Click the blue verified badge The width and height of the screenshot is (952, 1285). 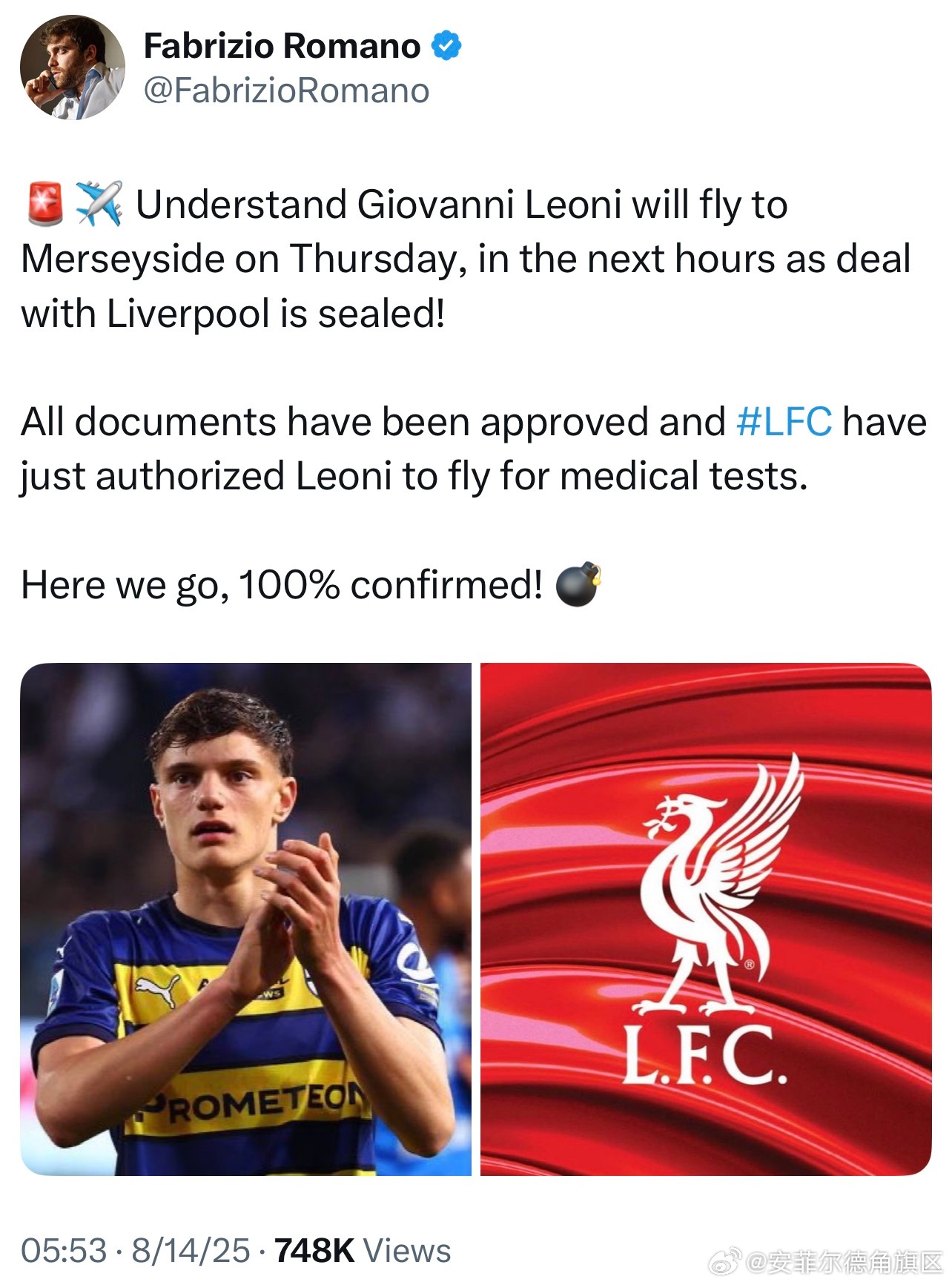click(x=446, y=46)
